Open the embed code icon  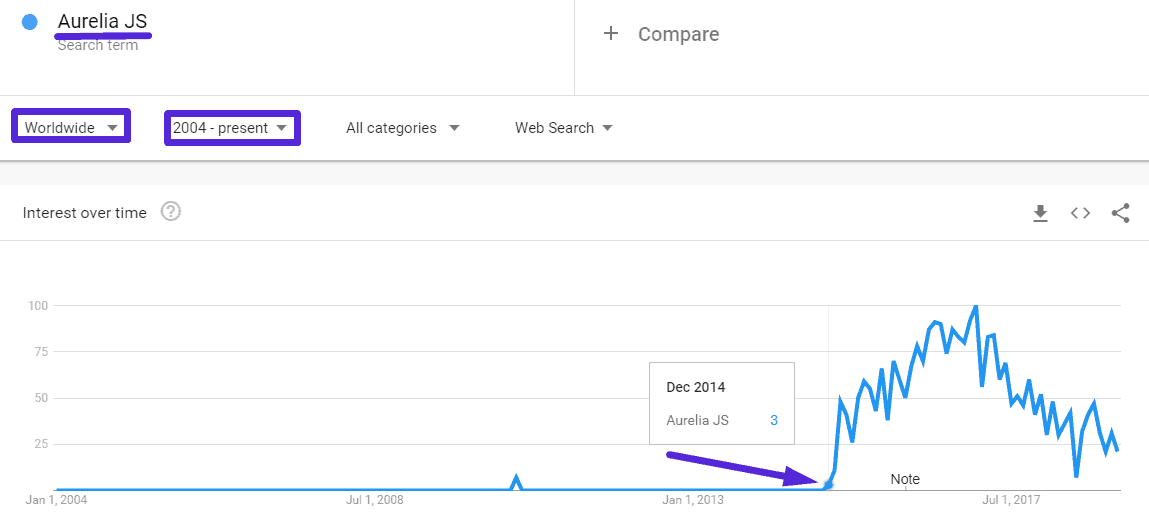tap(1080, 213)
